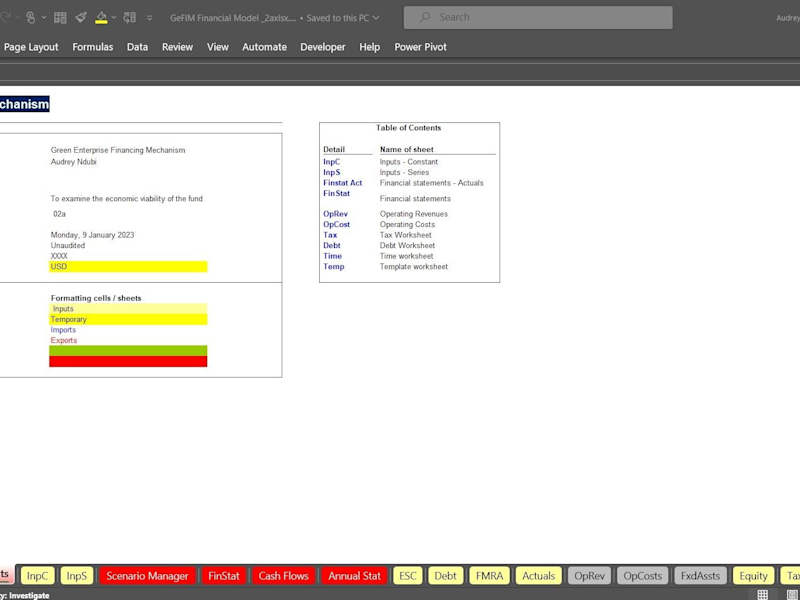Click the table grid icon in quick access toolbar
The height and width of the screenshot is (600, 800).
pyautogui.click(x=60, y=18)
